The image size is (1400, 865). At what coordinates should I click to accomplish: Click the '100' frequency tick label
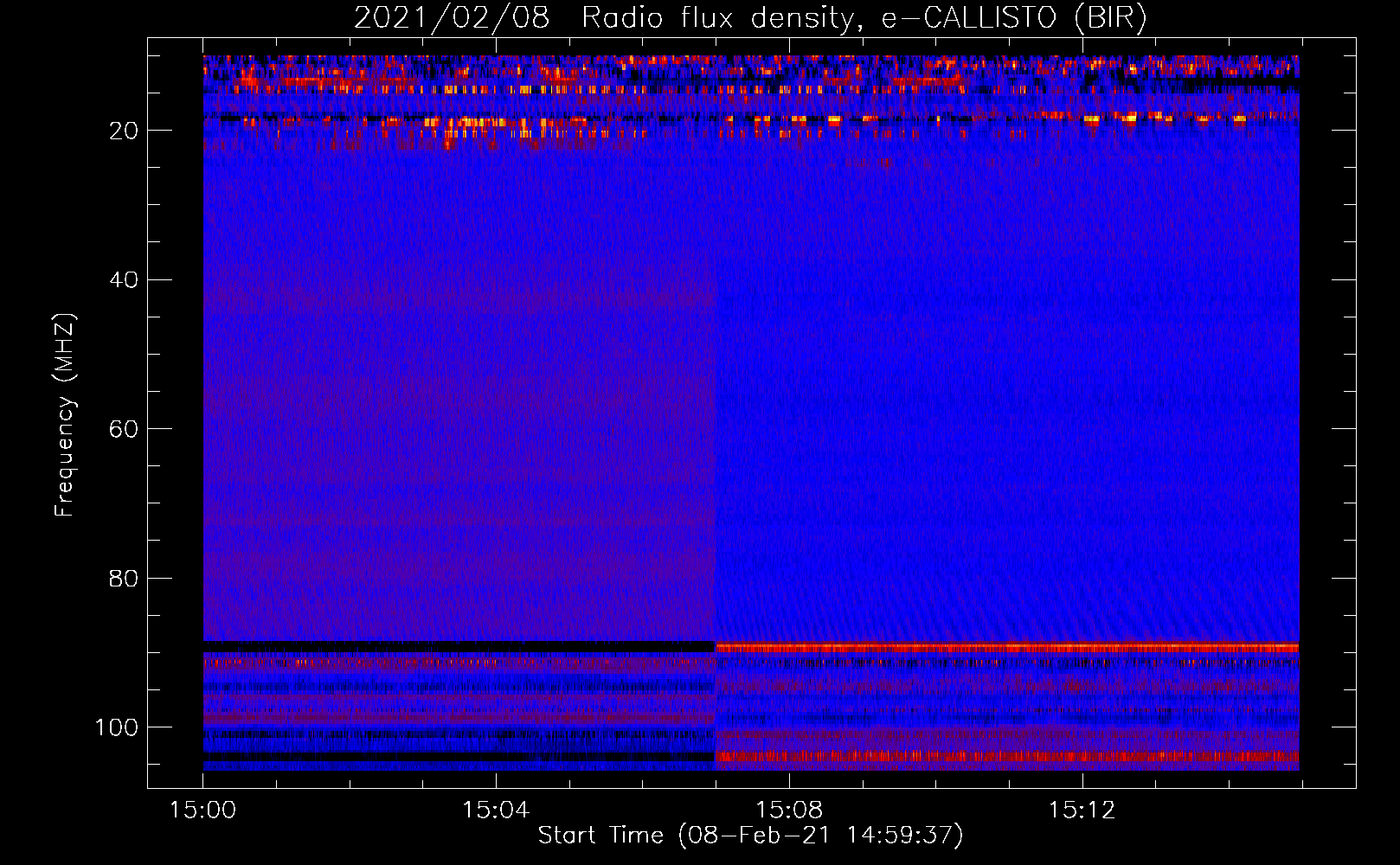click(x=117, y=727)
